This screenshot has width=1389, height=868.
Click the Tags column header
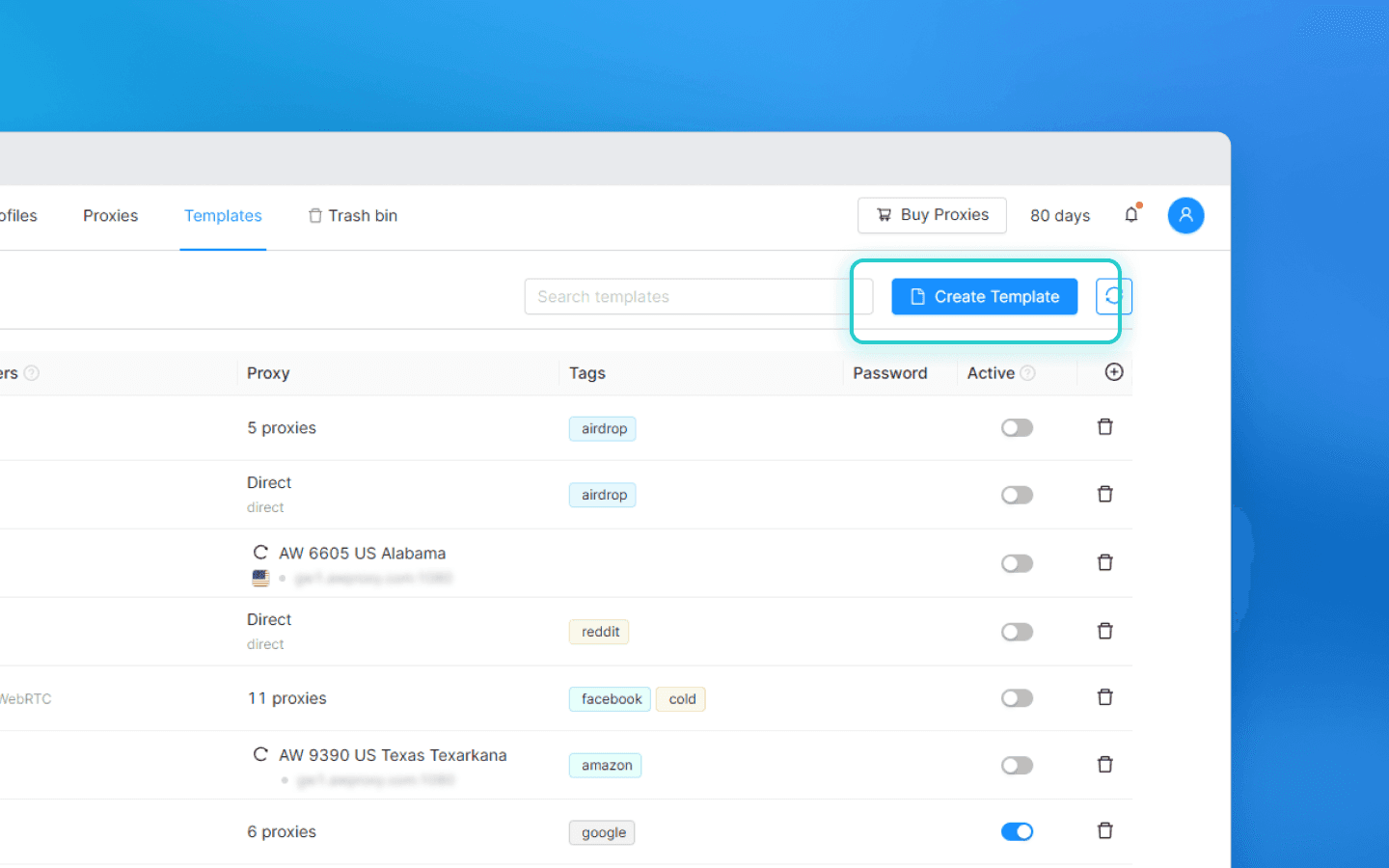point(587,373)
